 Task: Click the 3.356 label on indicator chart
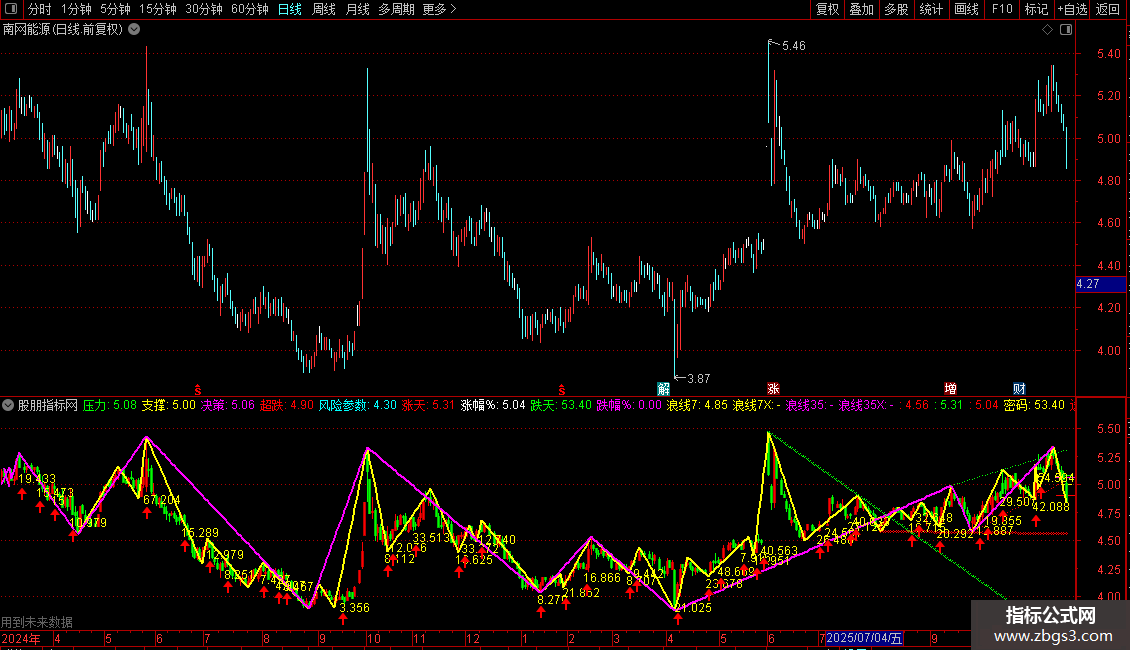click(355, 607)
